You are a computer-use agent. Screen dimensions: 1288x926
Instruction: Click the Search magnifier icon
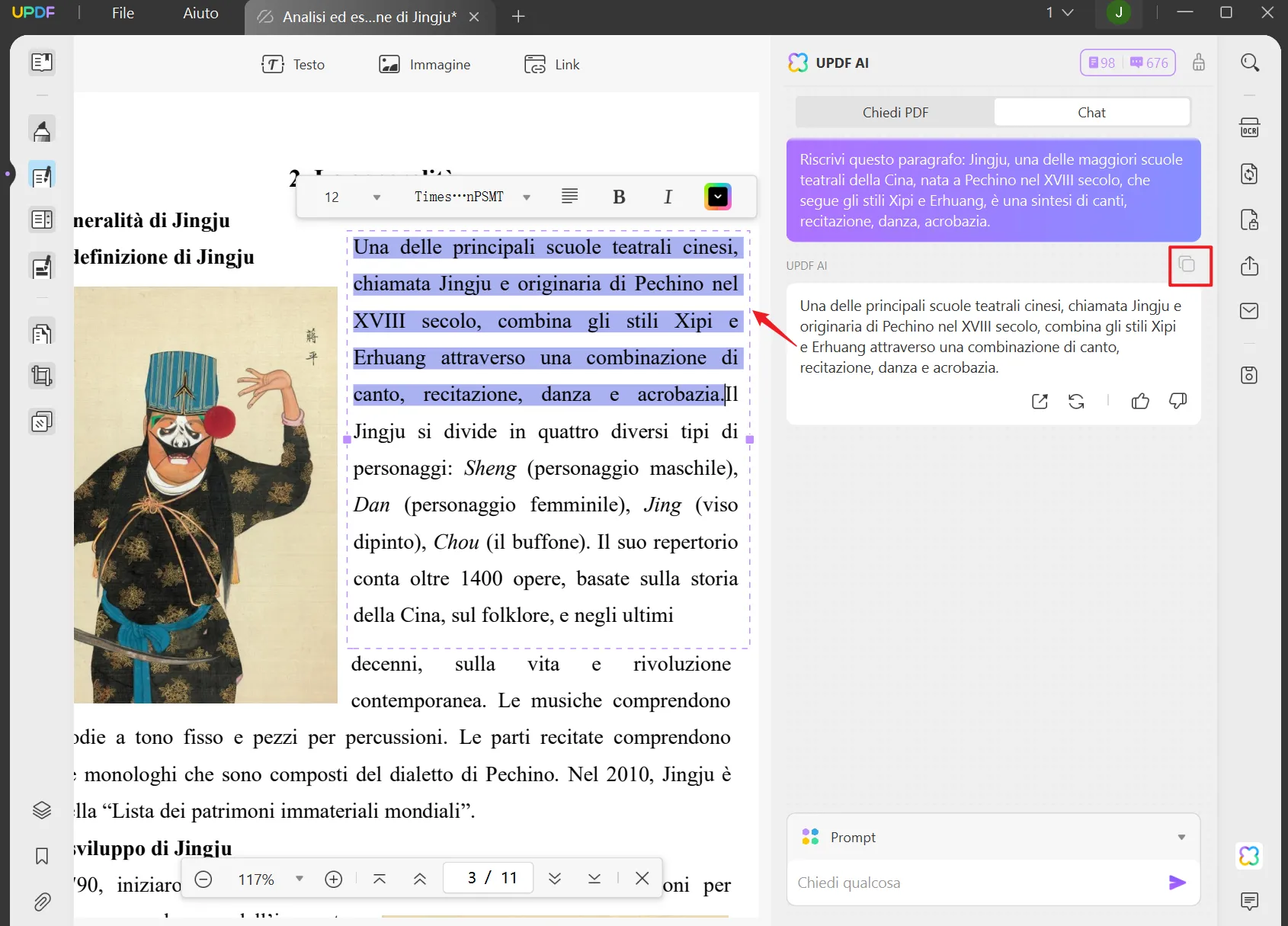tap(1250, 62)
